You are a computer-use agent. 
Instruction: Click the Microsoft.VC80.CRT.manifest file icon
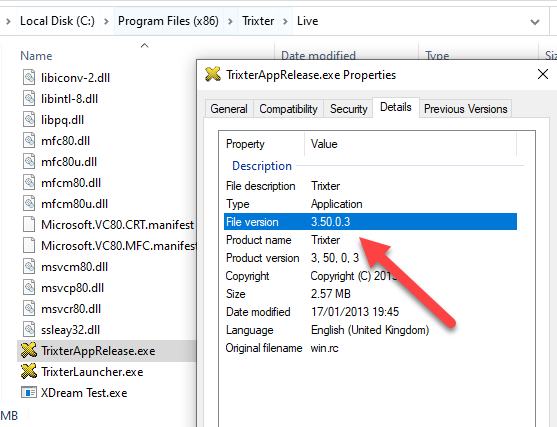coord(29,224)
